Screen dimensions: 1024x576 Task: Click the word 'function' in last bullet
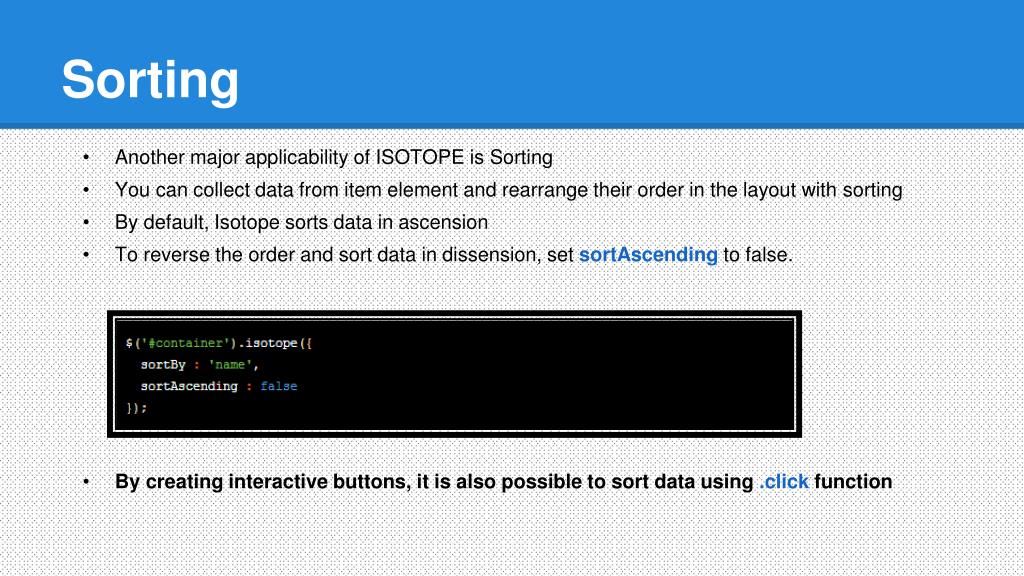coord(853,482)
